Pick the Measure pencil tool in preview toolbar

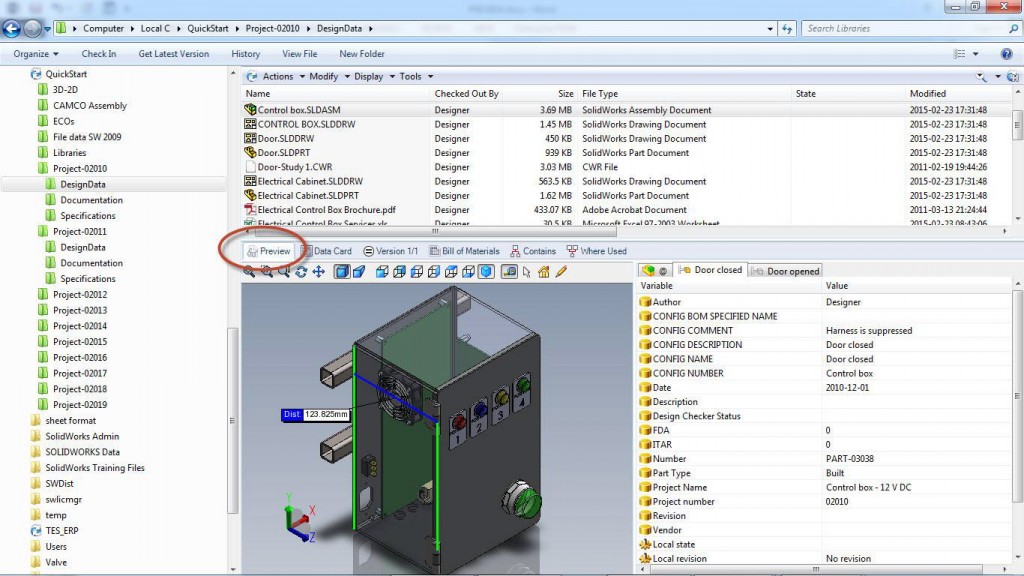click(559, 271)
